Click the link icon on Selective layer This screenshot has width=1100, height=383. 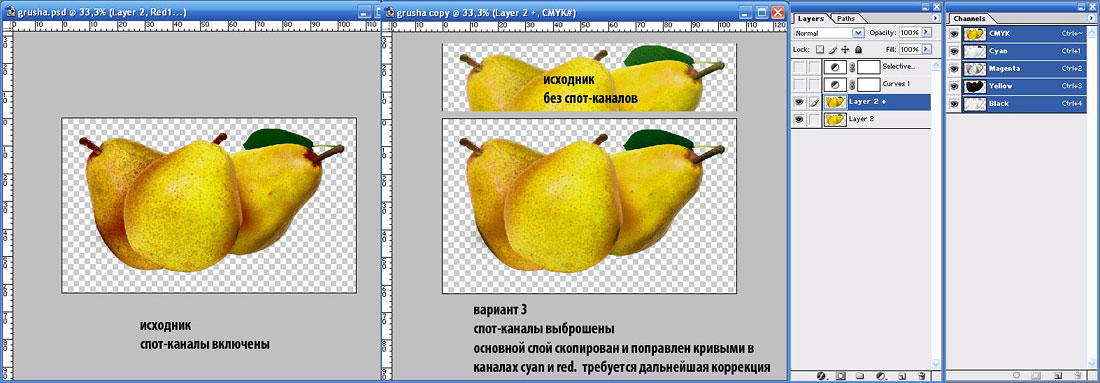852,67
